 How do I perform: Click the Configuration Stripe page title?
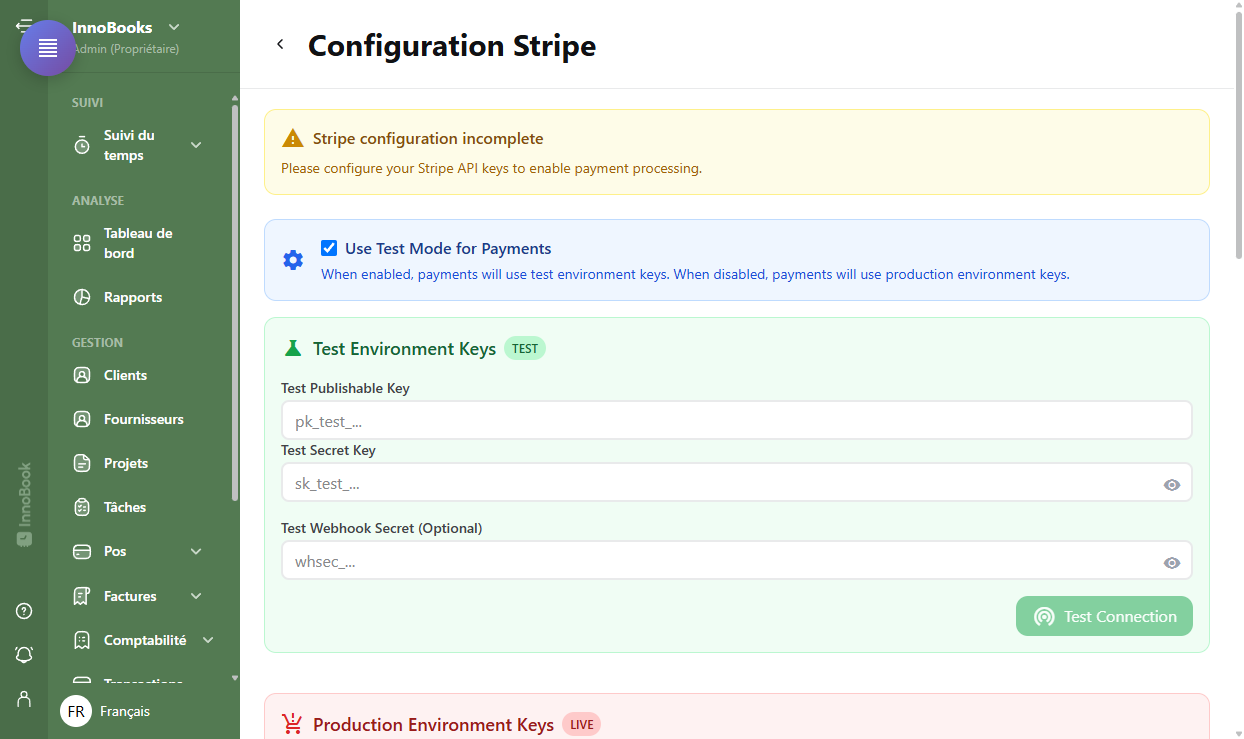[452, 45]
